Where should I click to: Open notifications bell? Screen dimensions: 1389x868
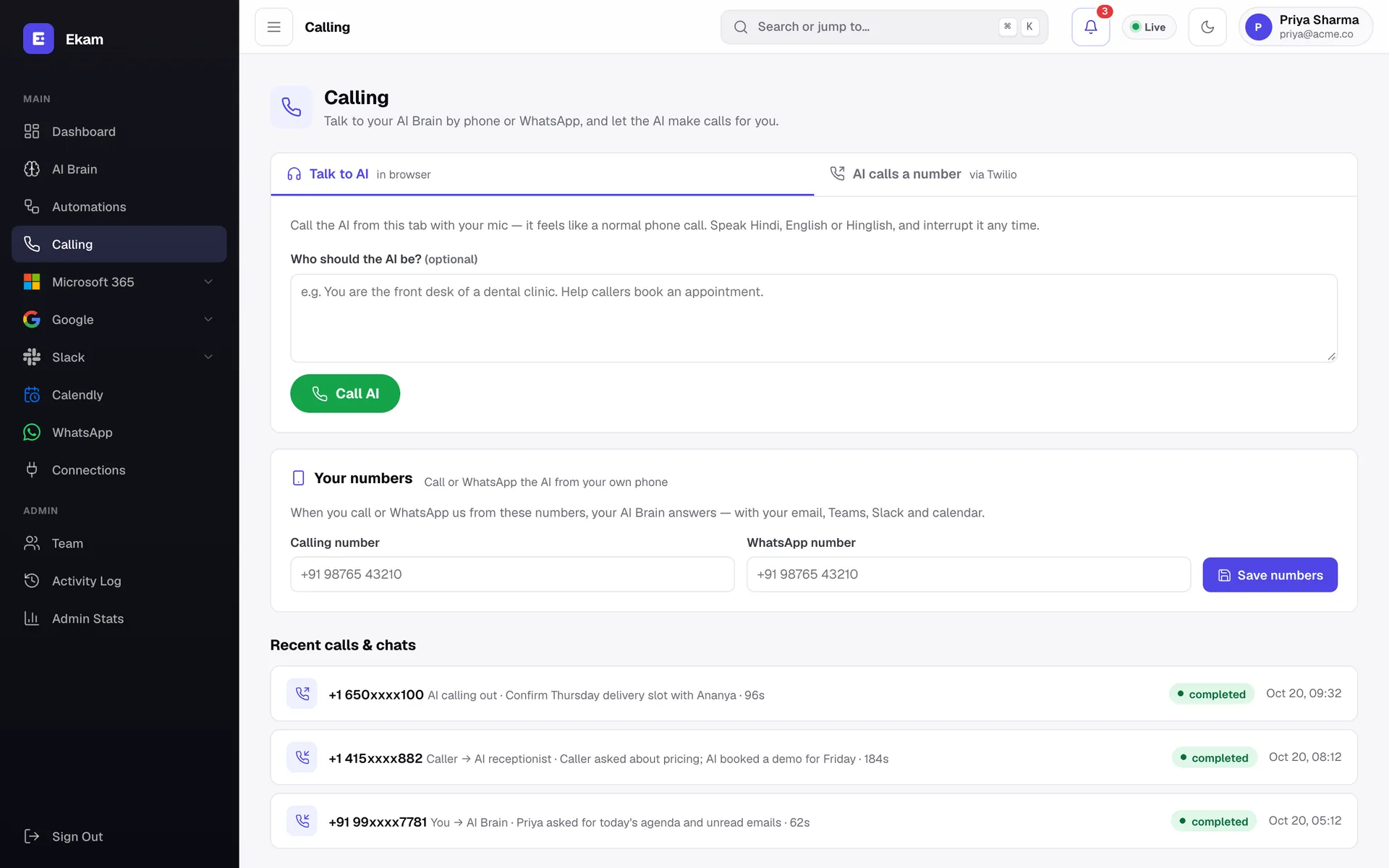[x=1090, y=27]
